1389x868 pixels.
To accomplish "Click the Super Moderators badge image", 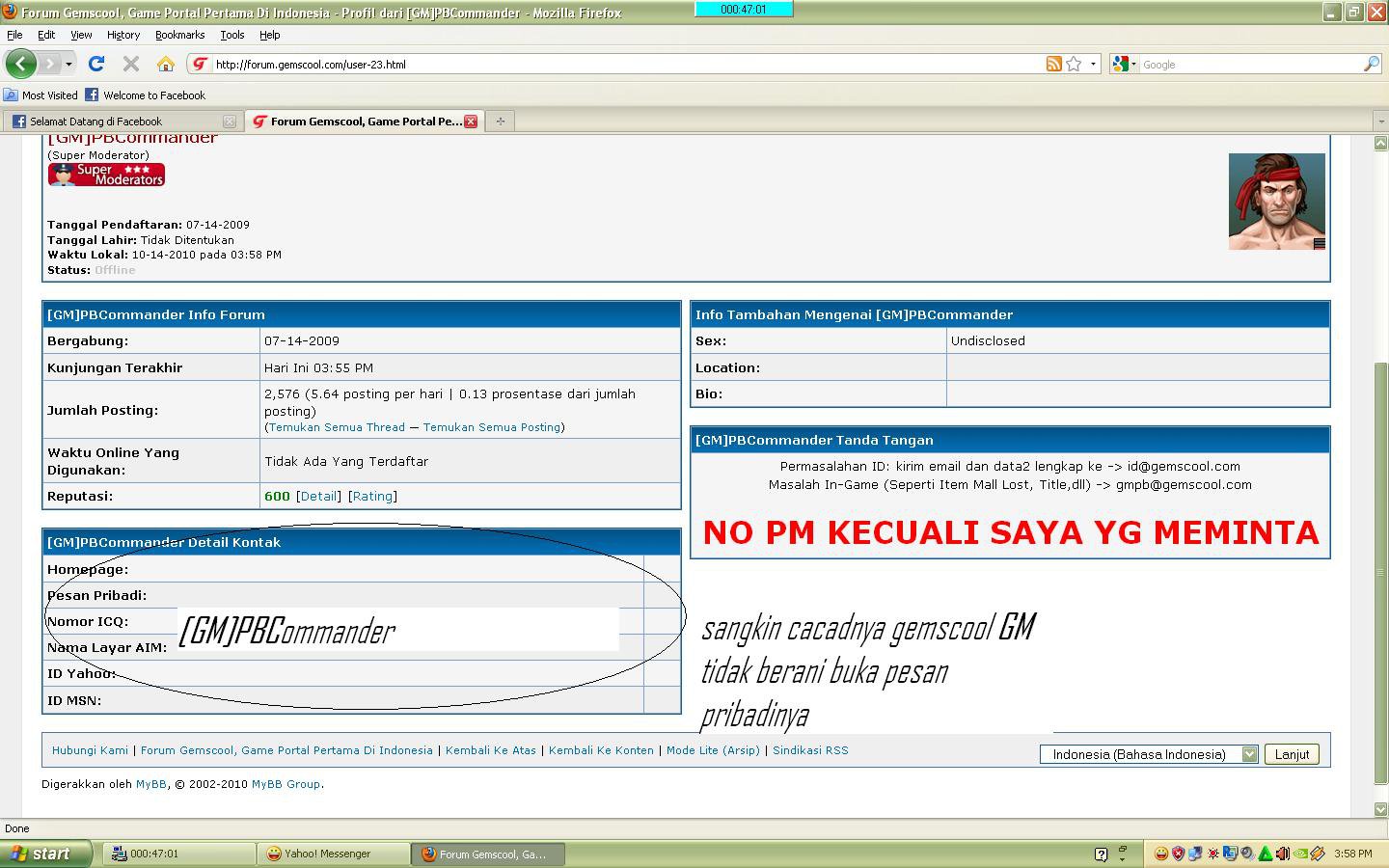I will coord(106,175).
